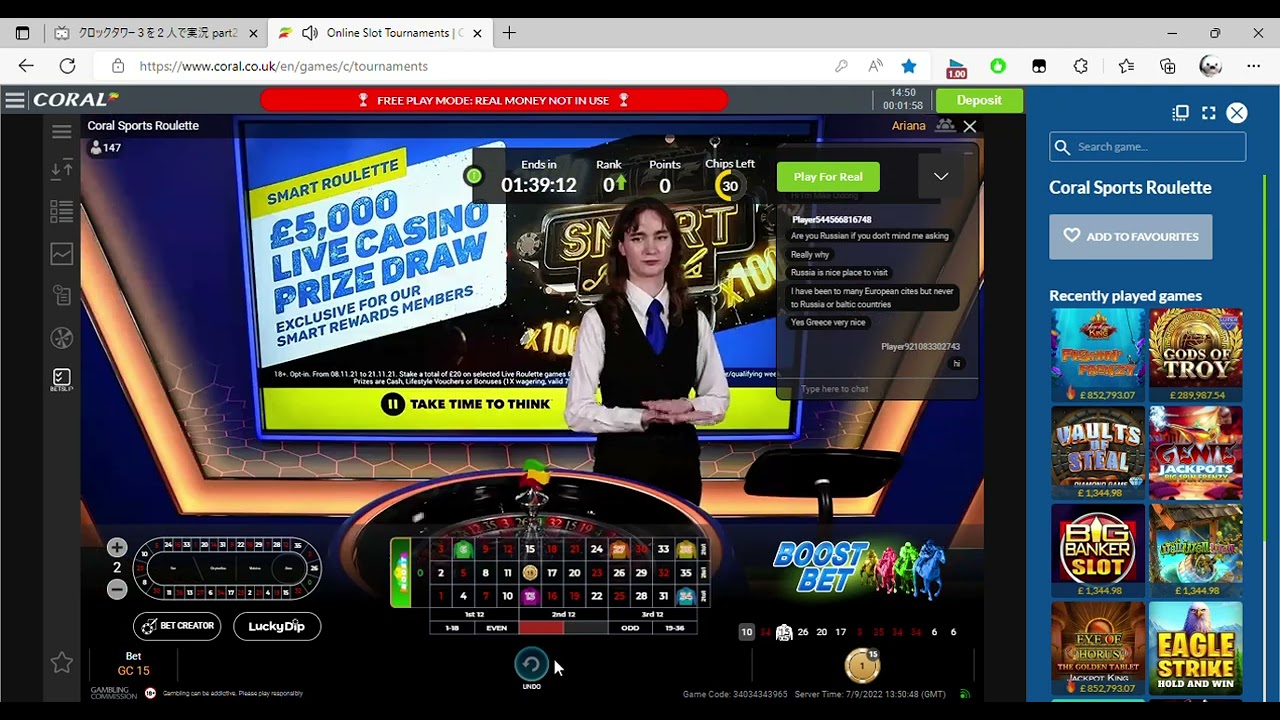Screen dimensions: 1280x720
Task: Open the bet history clock-document icon
Action: 62,296
